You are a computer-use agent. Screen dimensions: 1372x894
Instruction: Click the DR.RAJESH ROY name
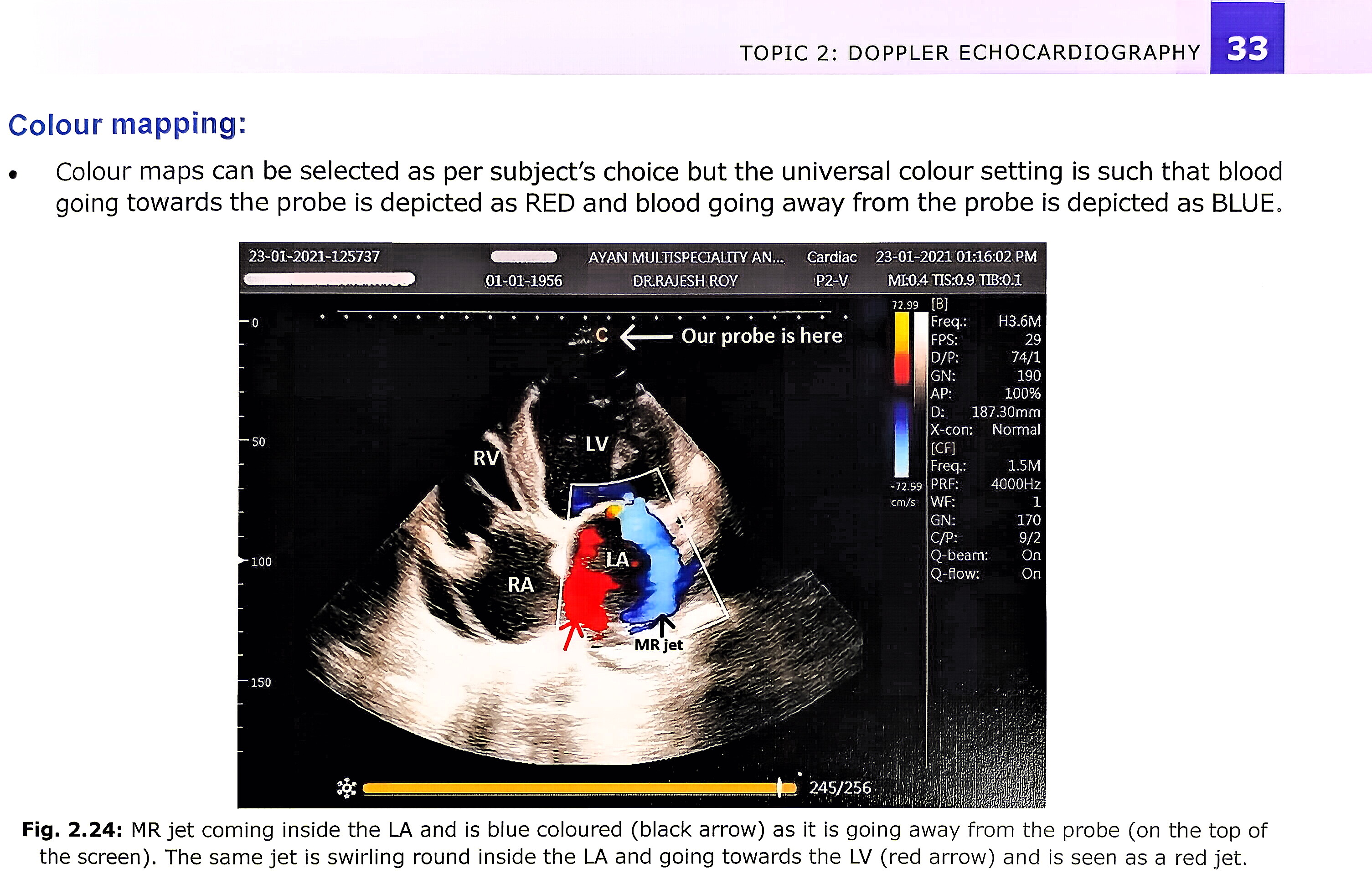click(685, 281)
